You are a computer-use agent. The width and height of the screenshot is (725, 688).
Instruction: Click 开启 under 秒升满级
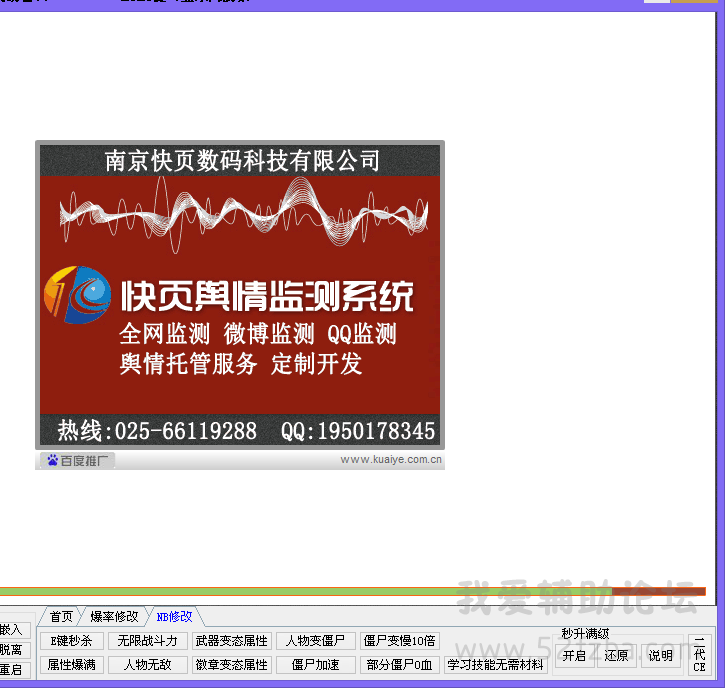pyautogui.click(x=574, y=656)
